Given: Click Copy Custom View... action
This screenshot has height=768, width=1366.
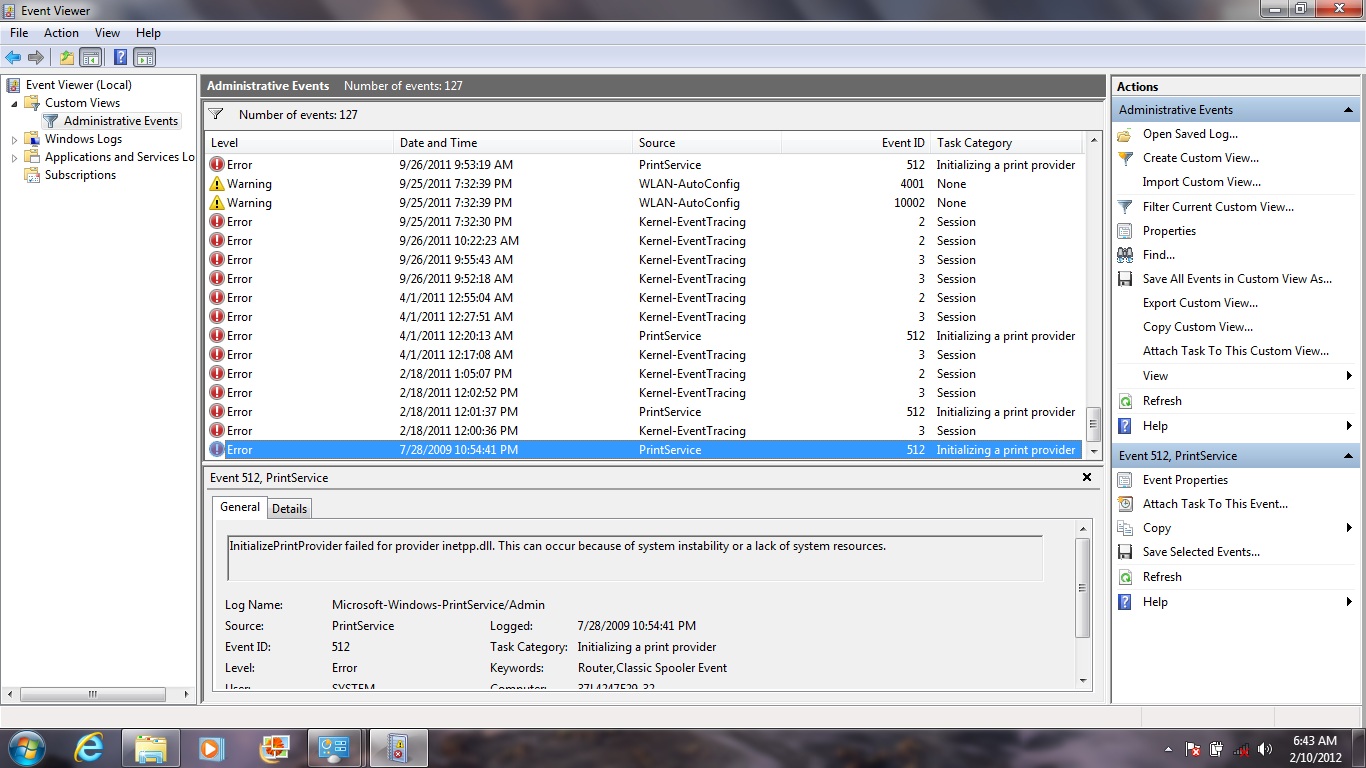Looking at the screenshot, I should coord(1197,327).
